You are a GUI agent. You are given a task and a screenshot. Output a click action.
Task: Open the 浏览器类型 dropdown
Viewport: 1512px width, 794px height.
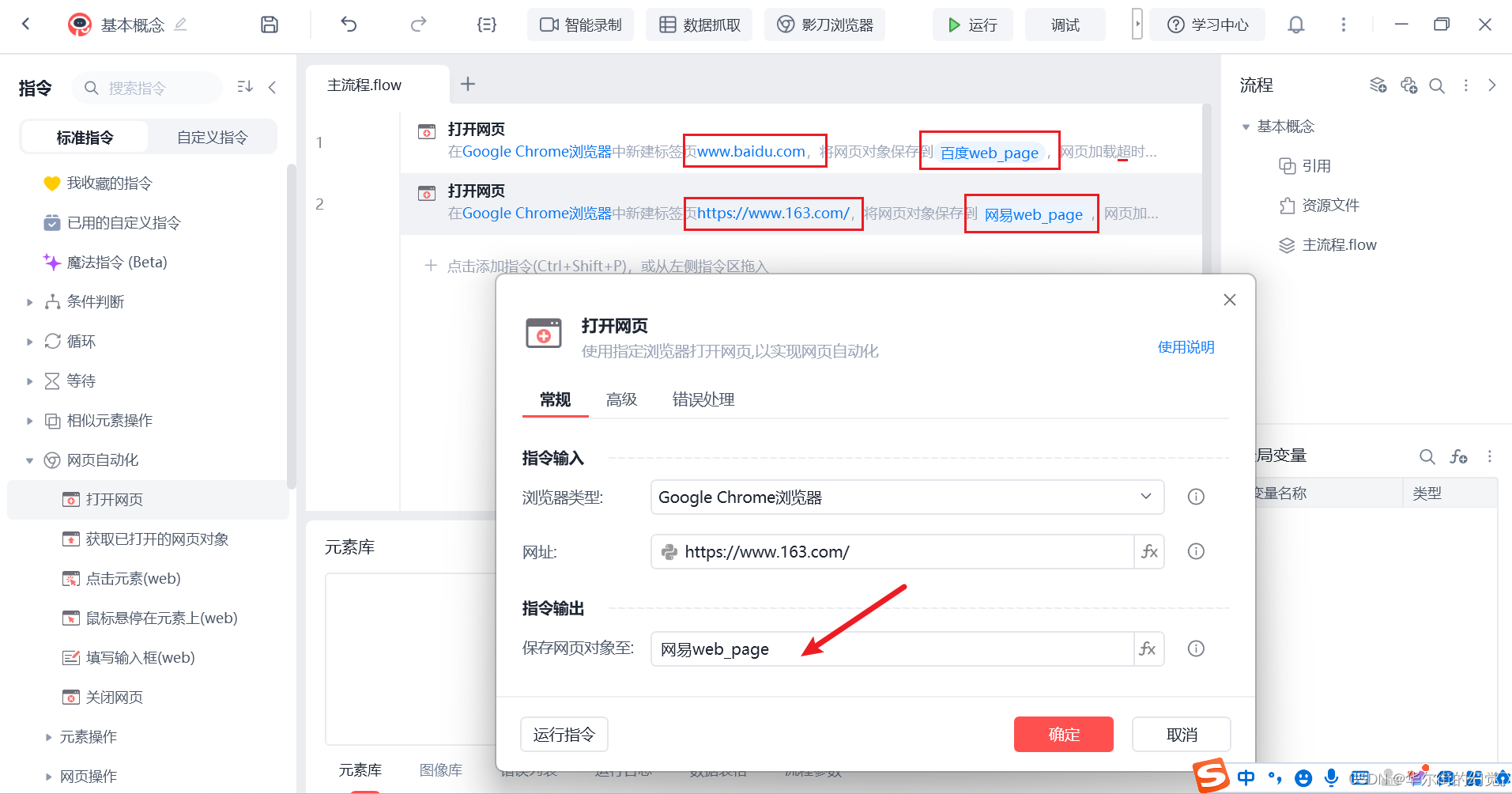[907, 497]
